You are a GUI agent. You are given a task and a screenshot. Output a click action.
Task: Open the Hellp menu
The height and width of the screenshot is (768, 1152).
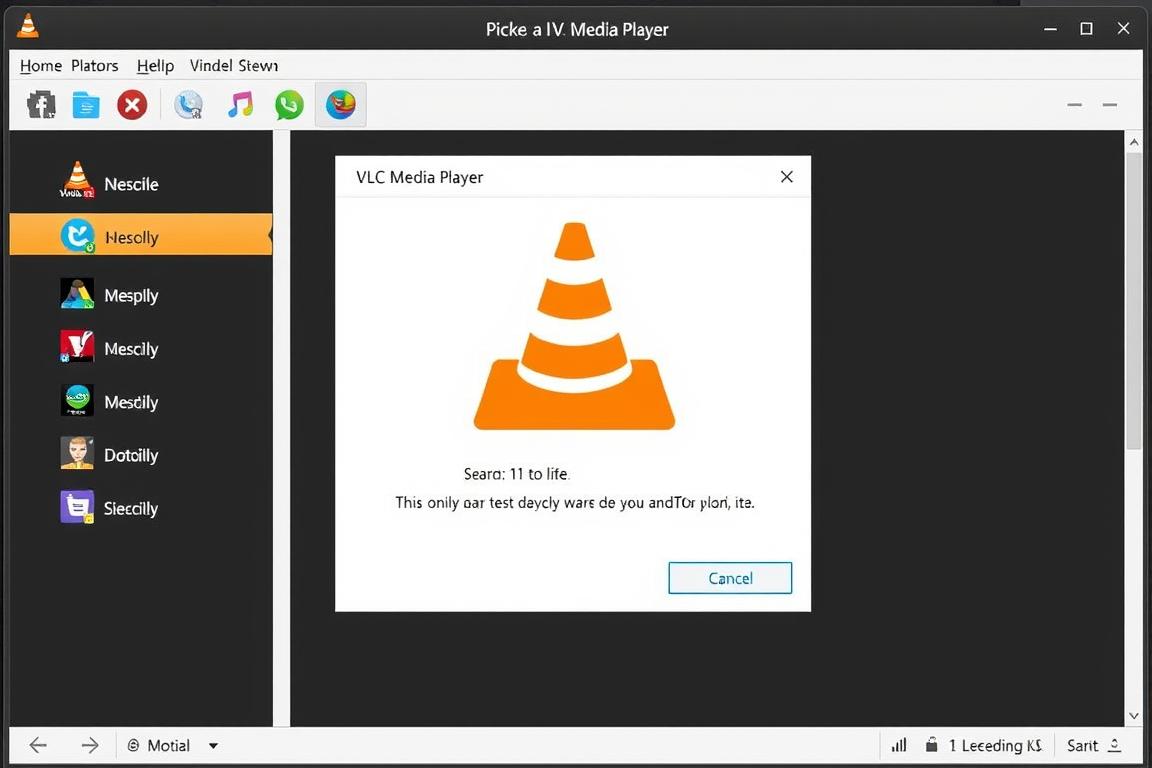click(155, 65)
